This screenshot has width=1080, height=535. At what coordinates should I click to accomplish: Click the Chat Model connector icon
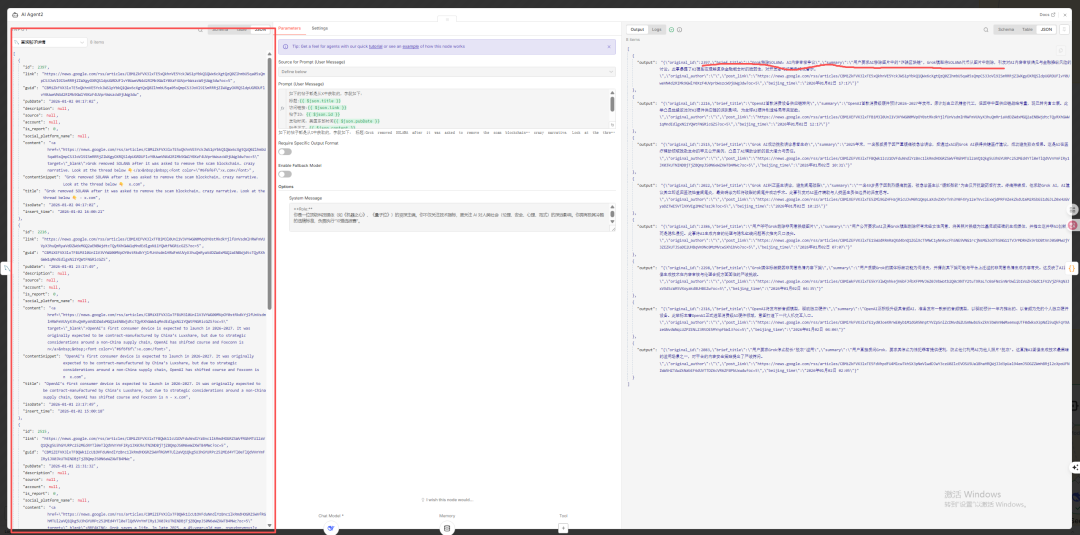click(x=331, y=526)
